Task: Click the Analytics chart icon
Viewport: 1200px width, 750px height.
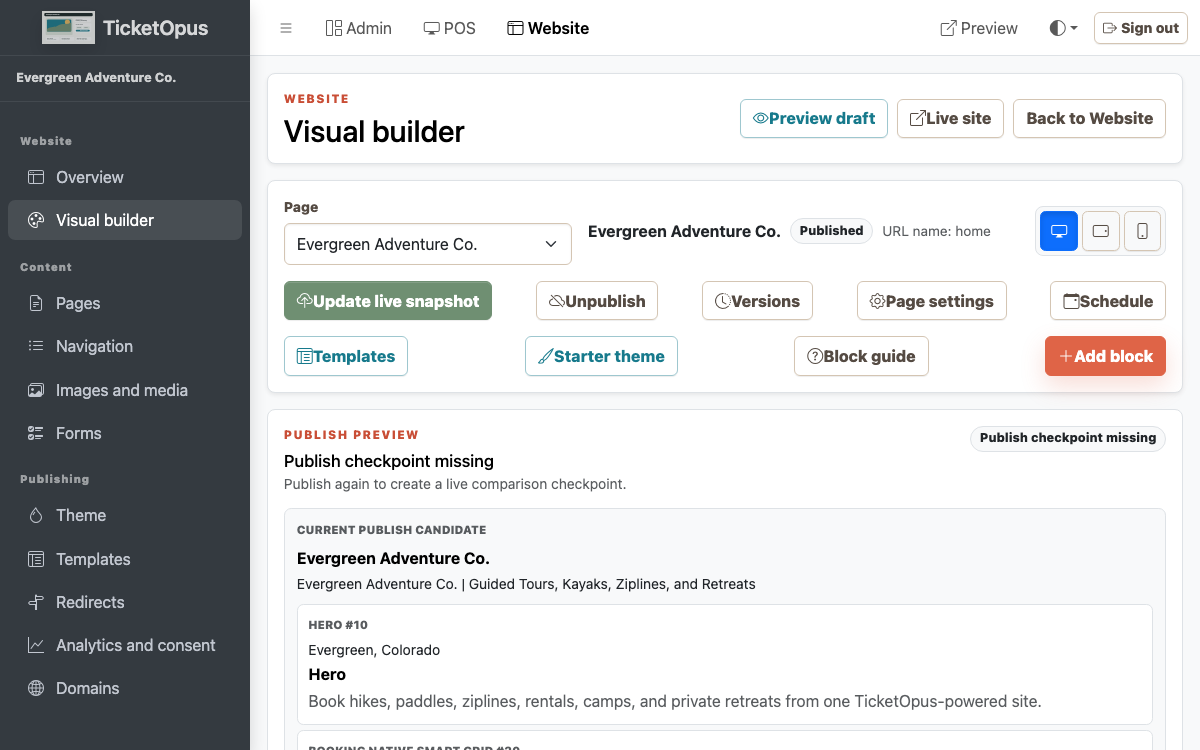Action: tap(36, 645)
